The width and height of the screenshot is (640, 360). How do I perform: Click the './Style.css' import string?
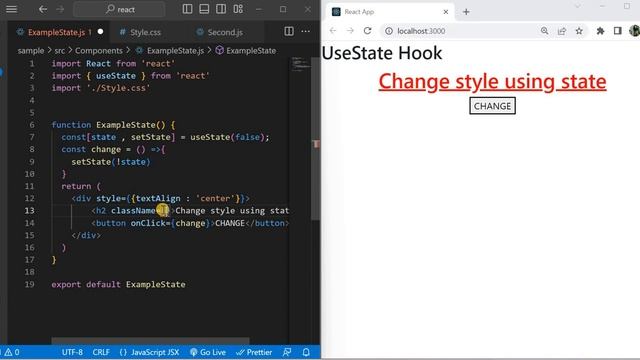118,88
